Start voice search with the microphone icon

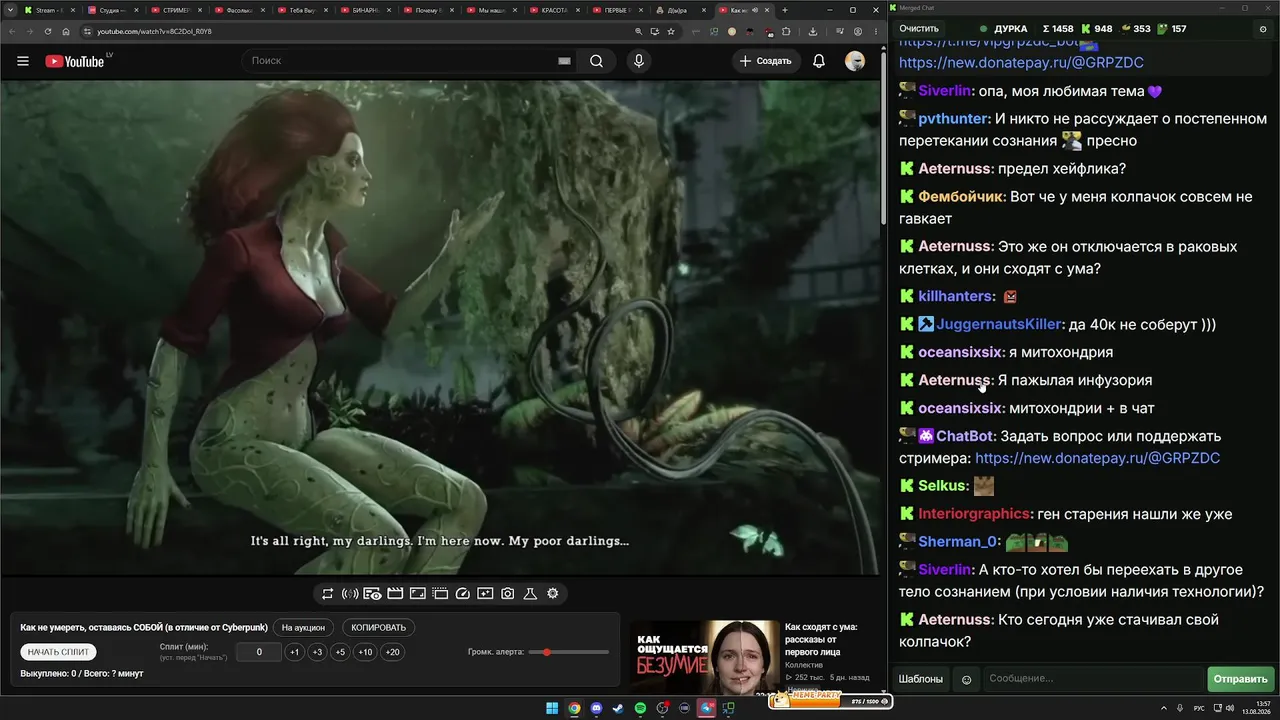click(639, 61)
